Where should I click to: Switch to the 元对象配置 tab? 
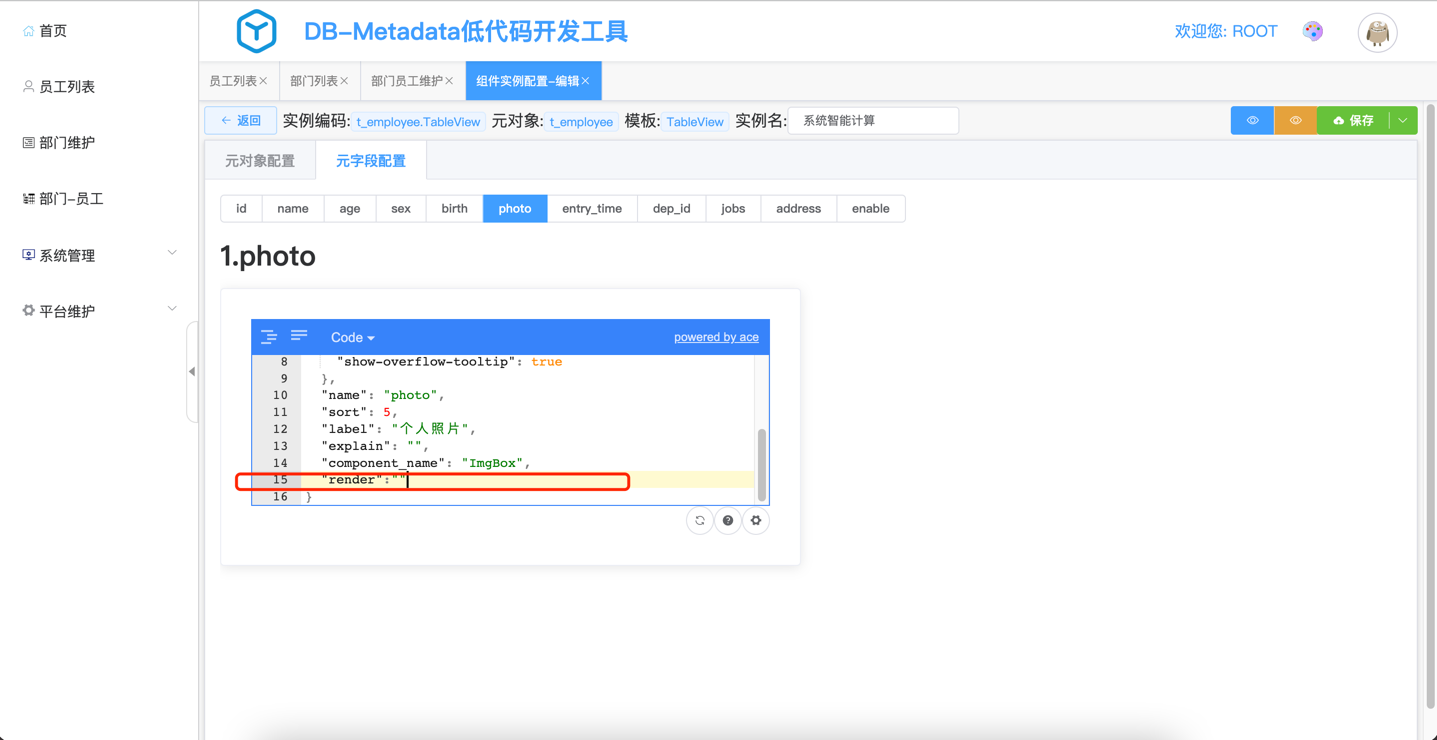260,161
